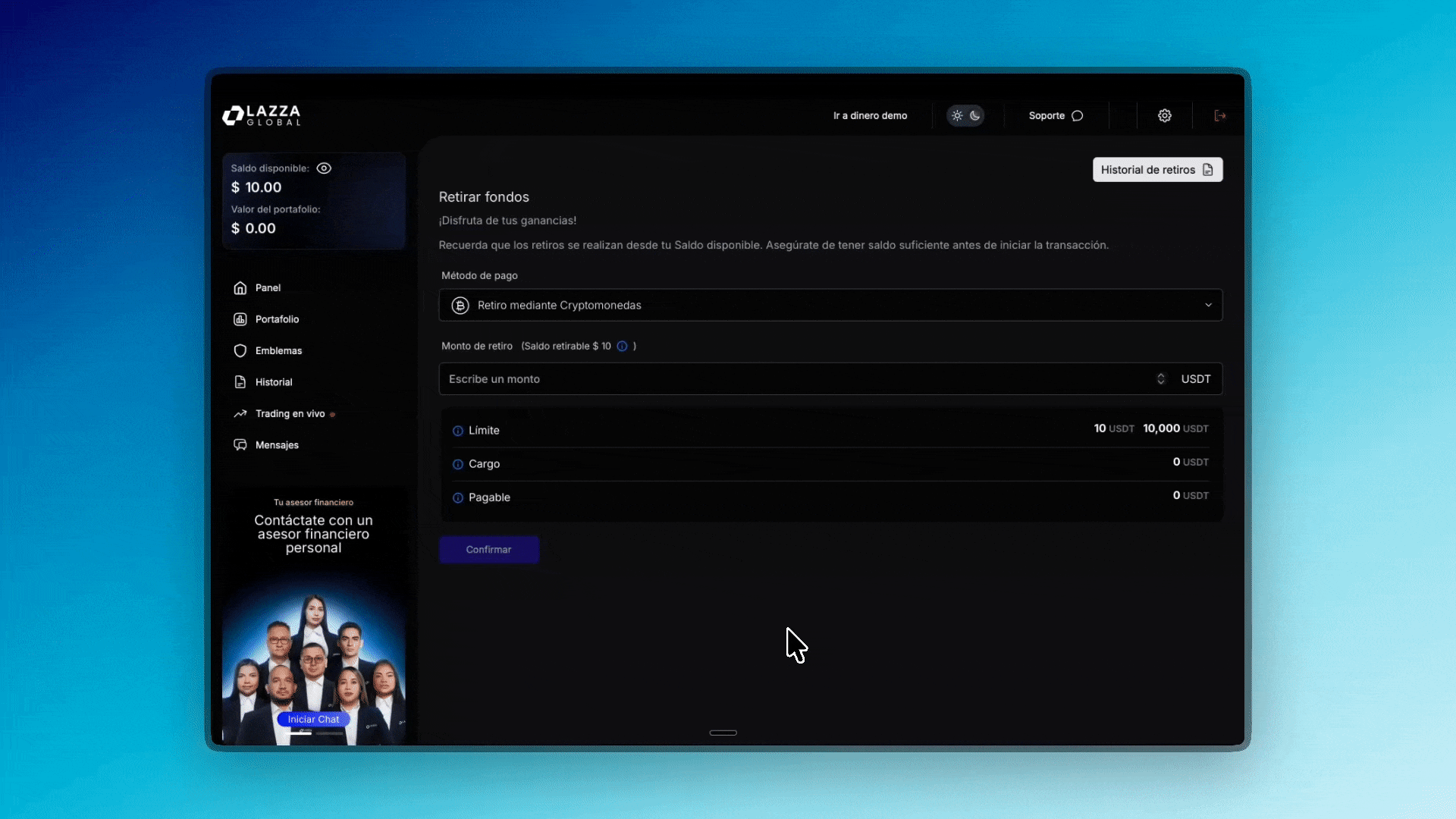
Task: Go to Mensajes in sidebar
Action: click(x=277, y=445)
